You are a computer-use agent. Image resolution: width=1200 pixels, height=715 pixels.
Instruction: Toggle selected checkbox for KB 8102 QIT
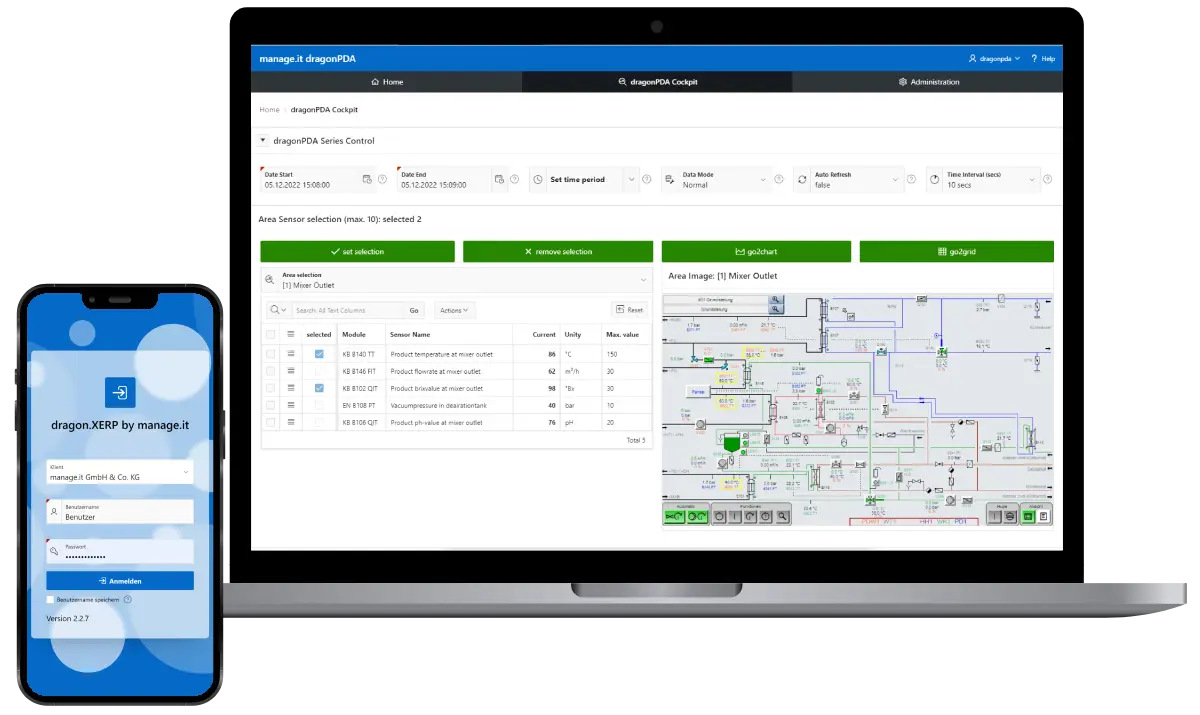[319, 388]
